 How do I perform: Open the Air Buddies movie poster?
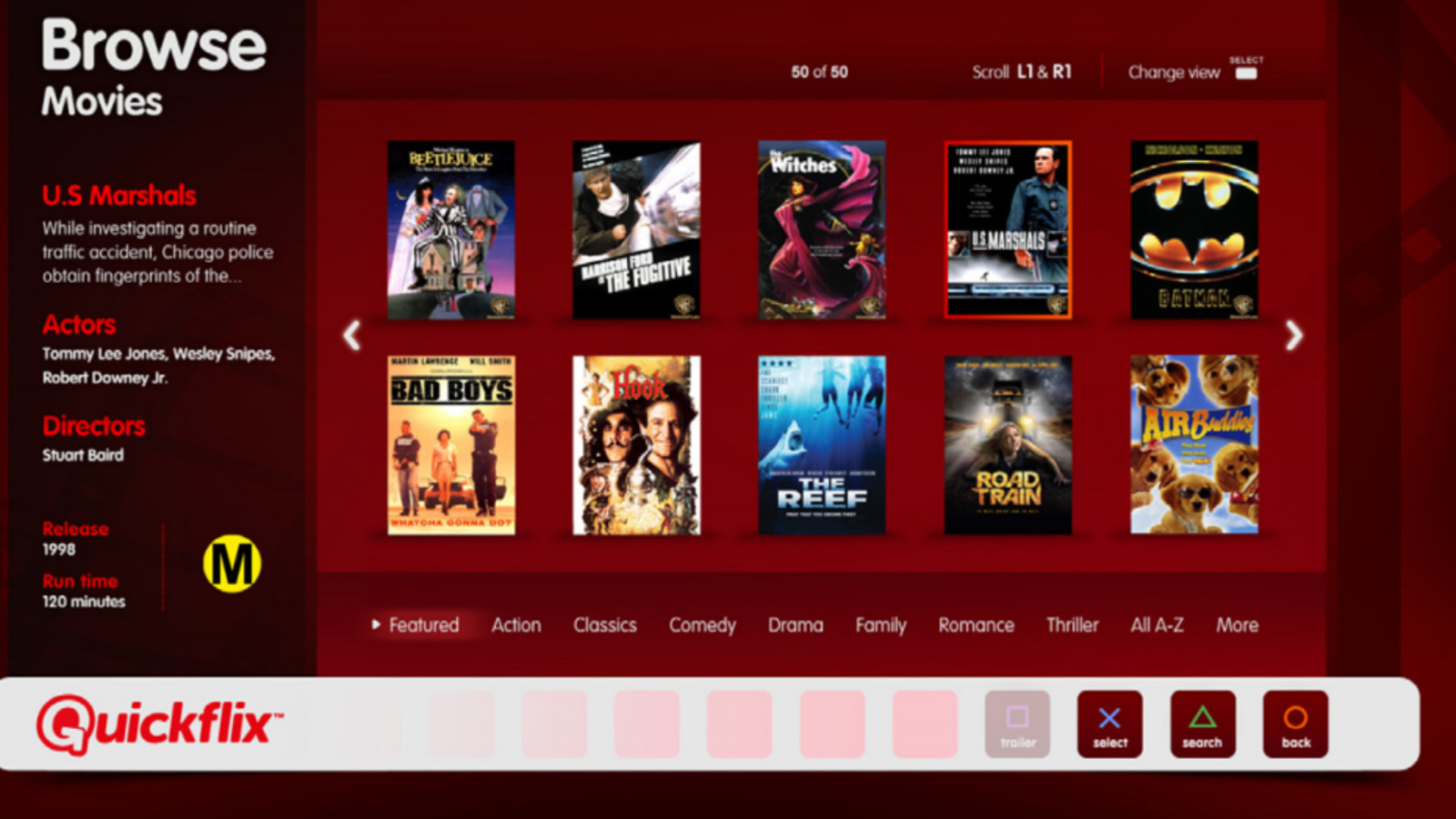1194,445
